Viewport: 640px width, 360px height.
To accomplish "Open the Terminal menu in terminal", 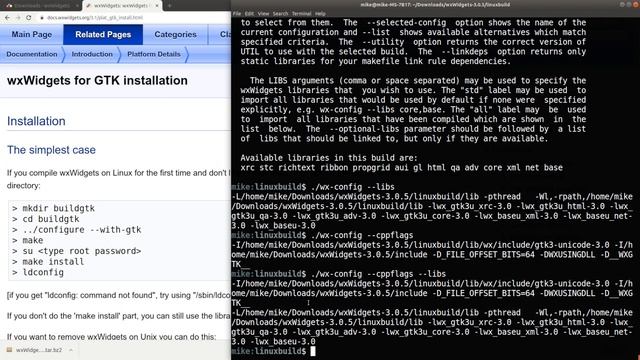I will [301, 13].
